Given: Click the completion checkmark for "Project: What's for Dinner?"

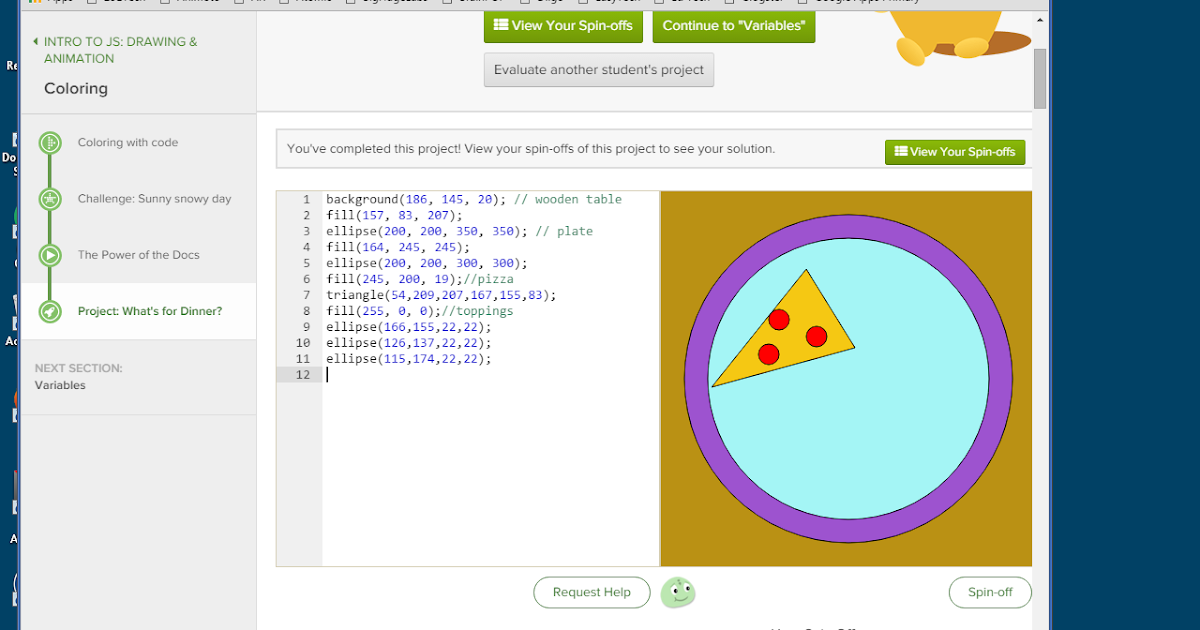Looking at the screenshot, I should click(48, 311).
